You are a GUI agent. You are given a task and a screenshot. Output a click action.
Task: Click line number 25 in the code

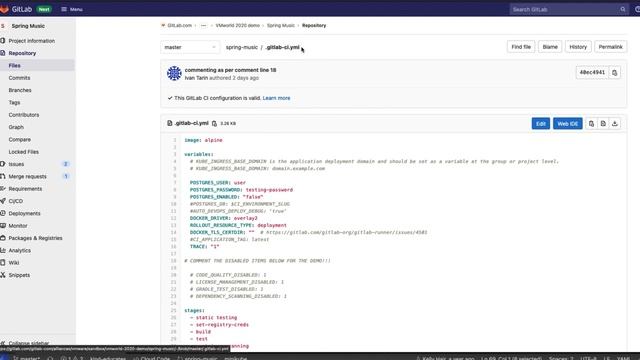coord(174,311)
